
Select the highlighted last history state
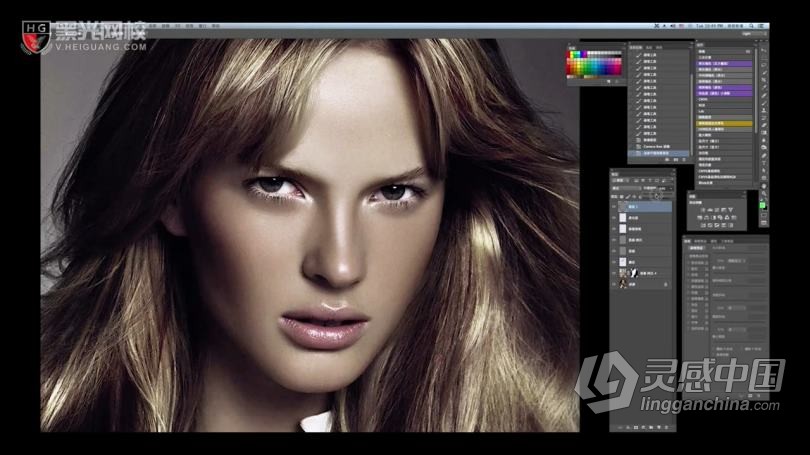pyautogui.click(x=659, y=153)
